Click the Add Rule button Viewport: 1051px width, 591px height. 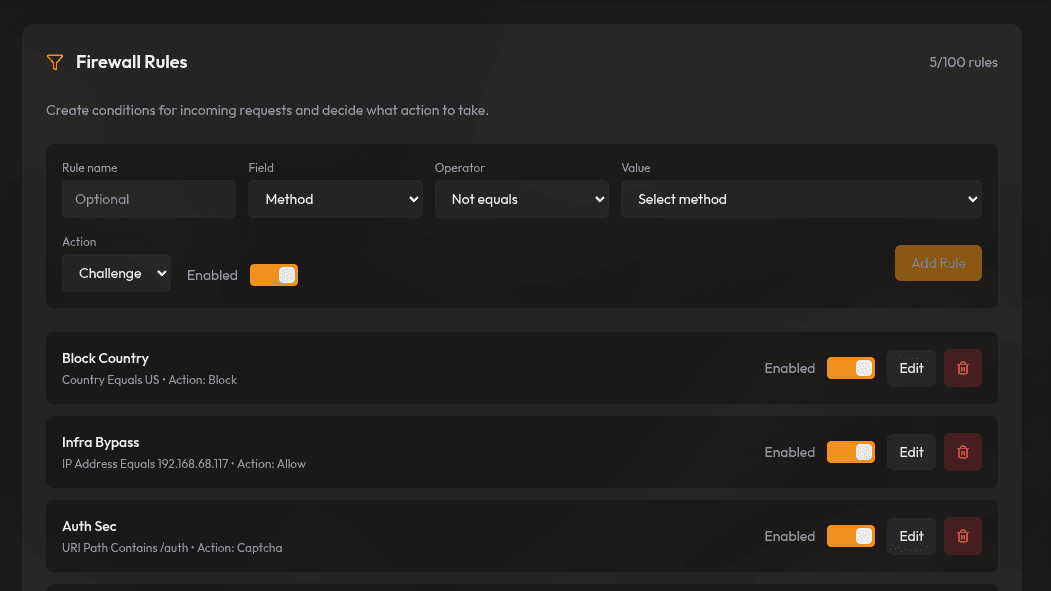pos(937,263)
